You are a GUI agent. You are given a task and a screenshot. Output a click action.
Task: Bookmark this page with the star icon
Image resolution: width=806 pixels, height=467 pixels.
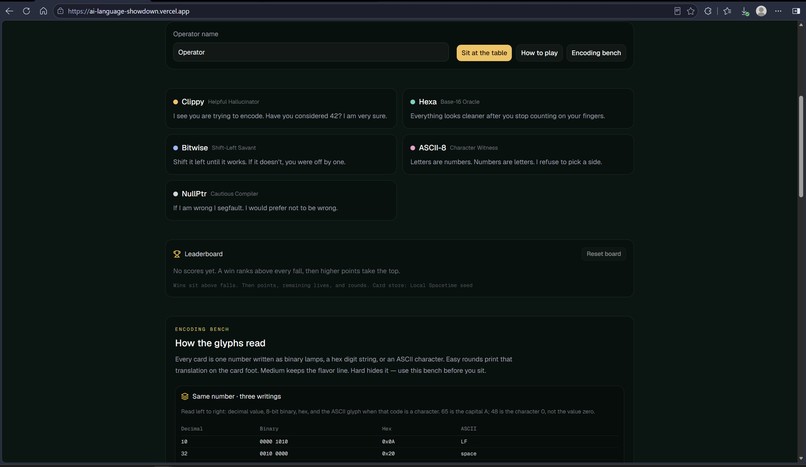[691, 11]
